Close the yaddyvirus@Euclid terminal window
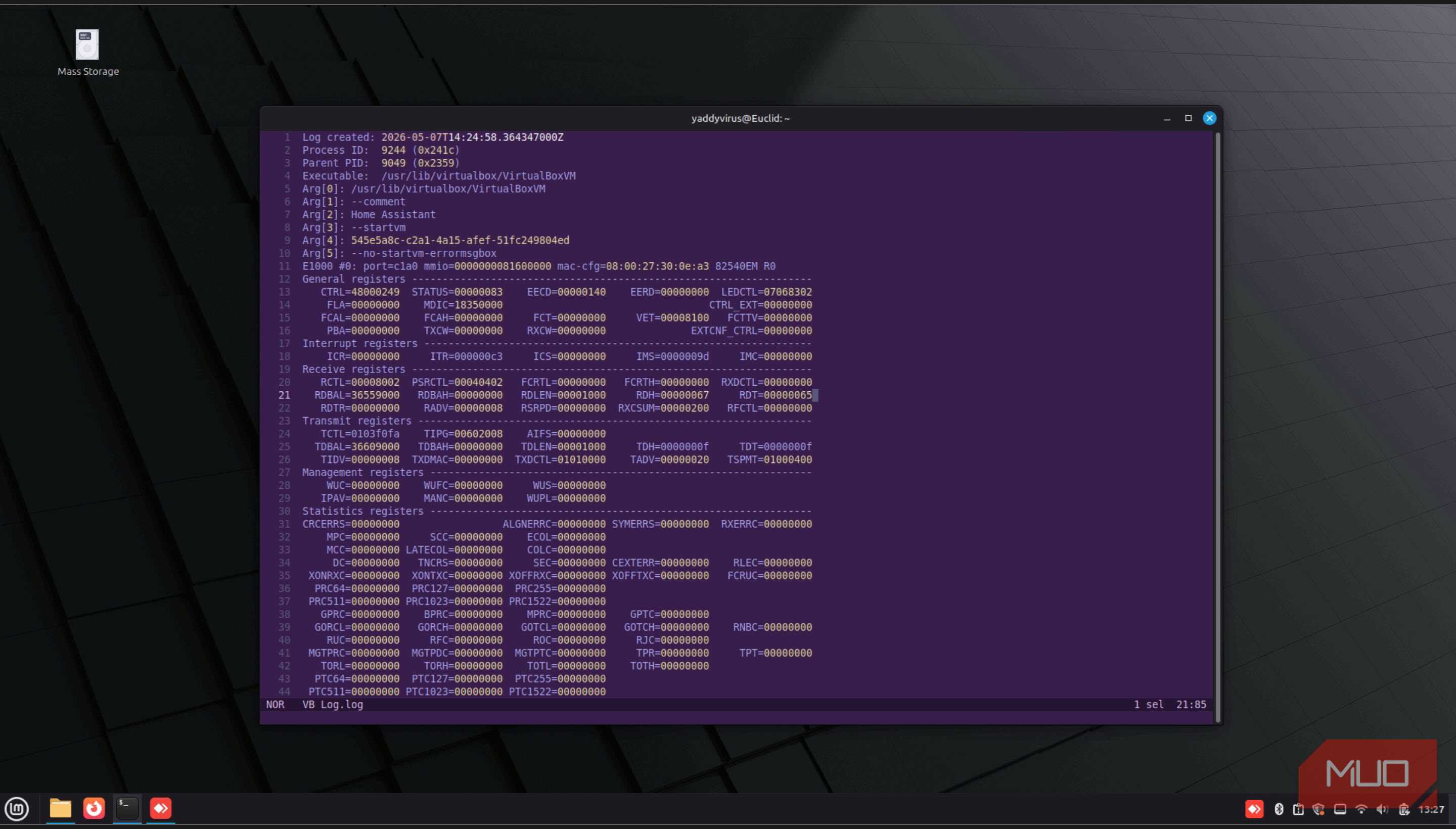This screenshot has height=829, width=1456. tap(1209, 118)
